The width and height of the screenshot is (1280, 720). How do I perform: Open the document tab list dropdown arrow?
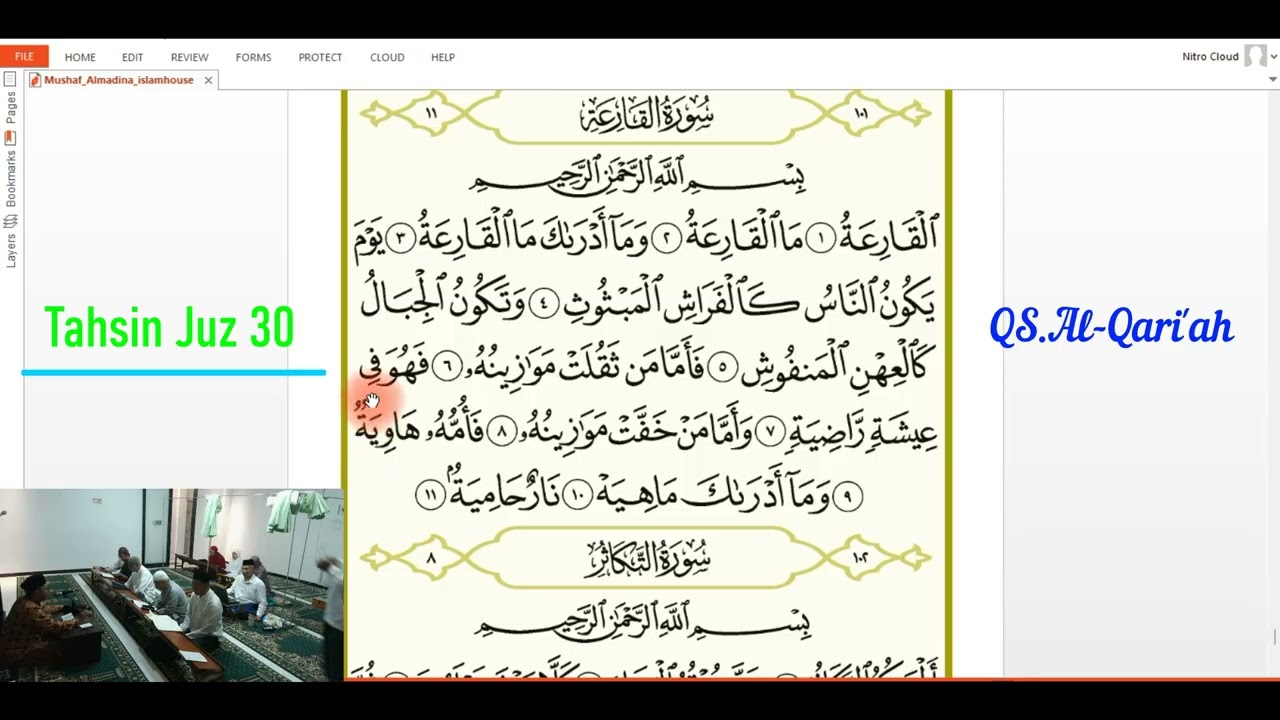pyautogui.click(x=1273, y=80)
